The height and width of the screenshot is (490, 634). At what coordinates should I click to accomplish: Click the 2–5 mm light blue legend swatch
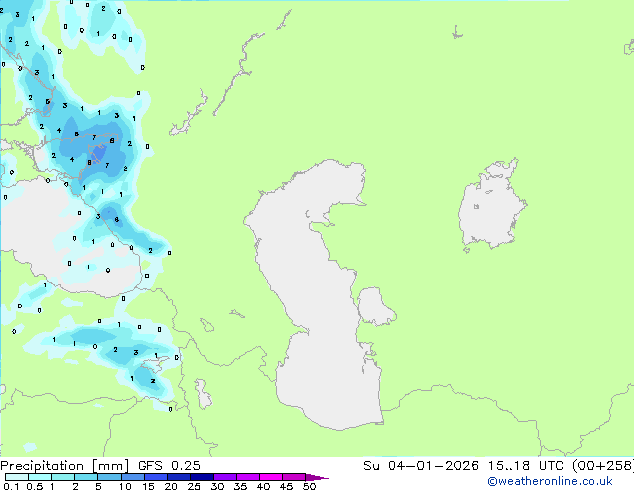coord(86,477)
